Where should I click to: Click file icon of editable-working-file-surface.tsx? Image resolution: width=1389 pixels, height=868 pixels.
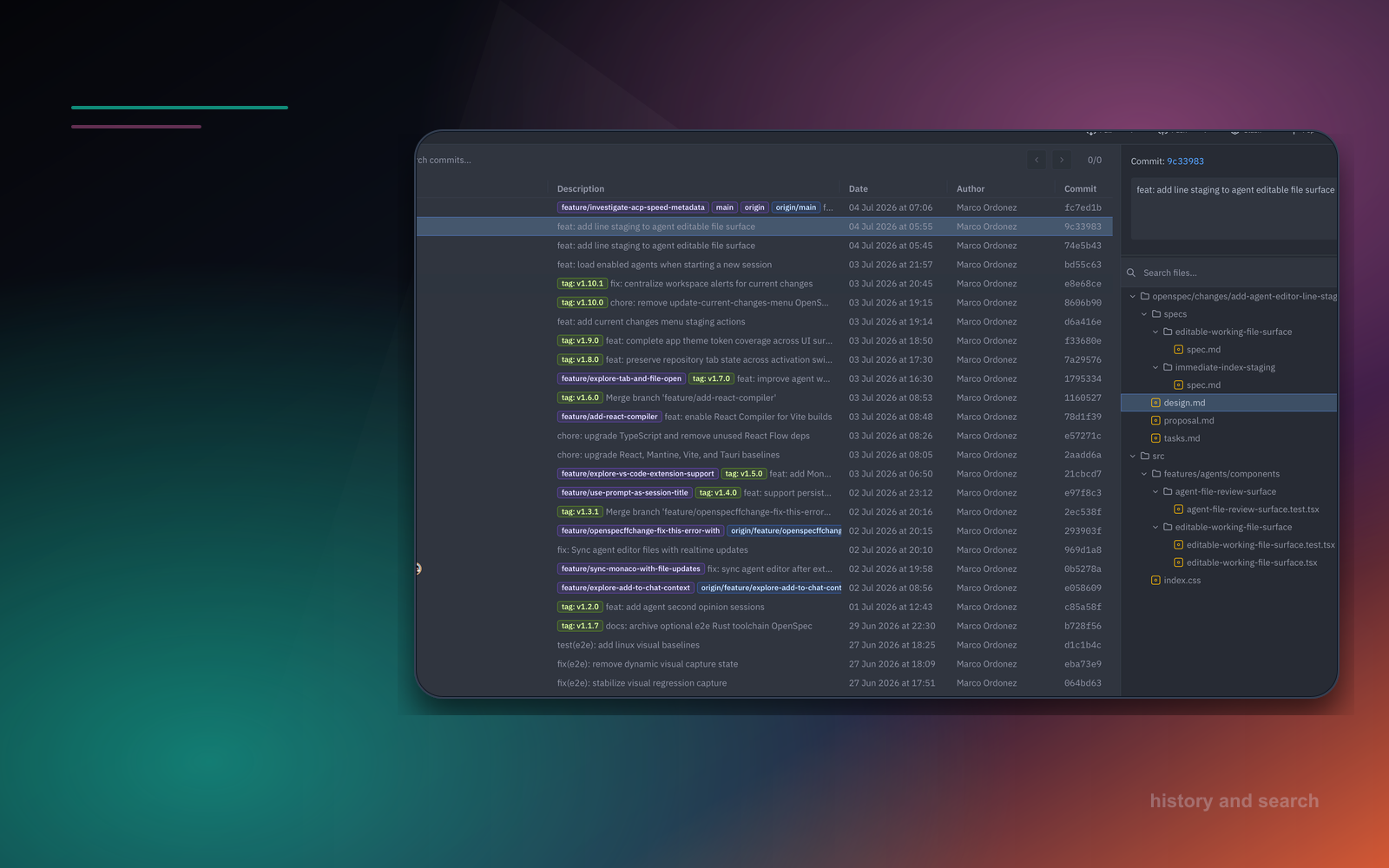click(1178, 562)
